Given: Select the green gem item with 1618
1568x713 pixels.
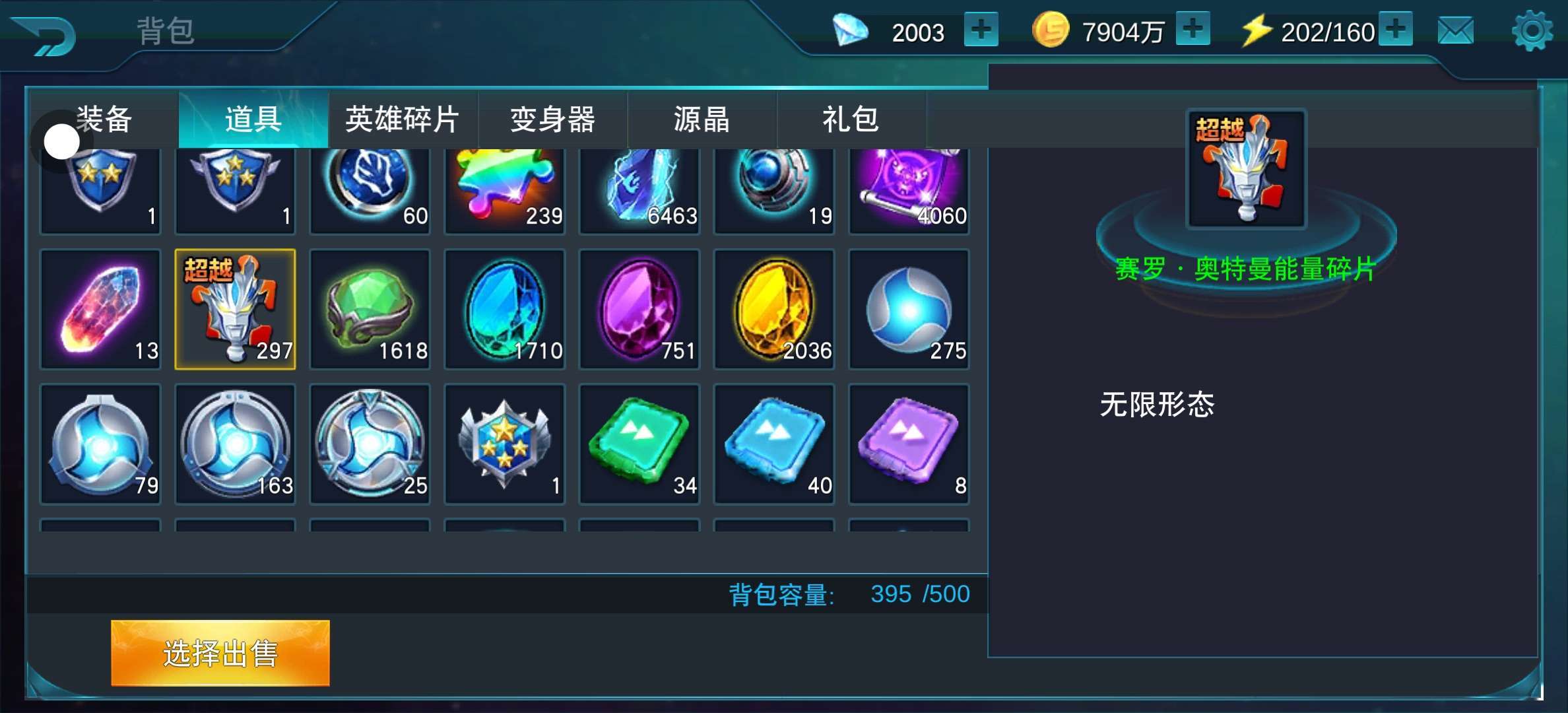Looking at the screenshot, I should 370,309.
